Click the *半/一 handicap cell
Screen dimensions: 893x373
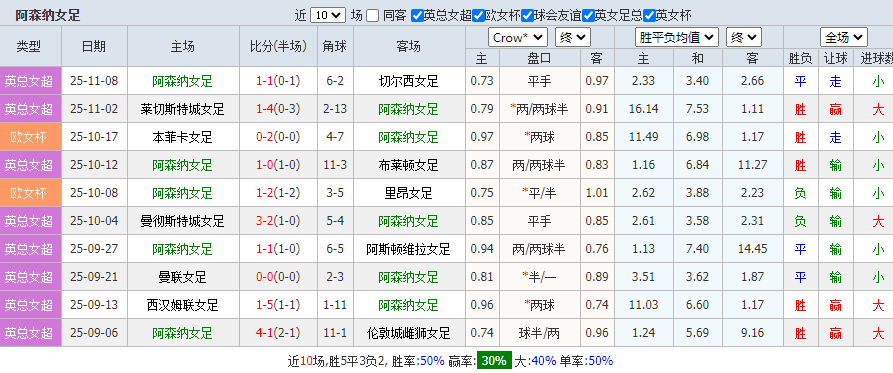pos(539,276)
